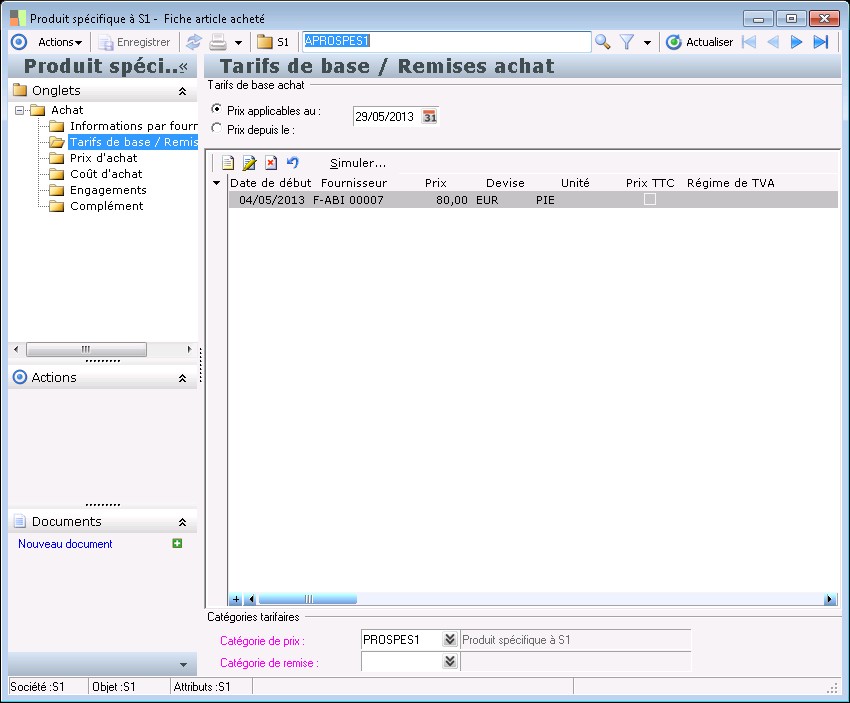Collapse the Onglets panel section

182,91
